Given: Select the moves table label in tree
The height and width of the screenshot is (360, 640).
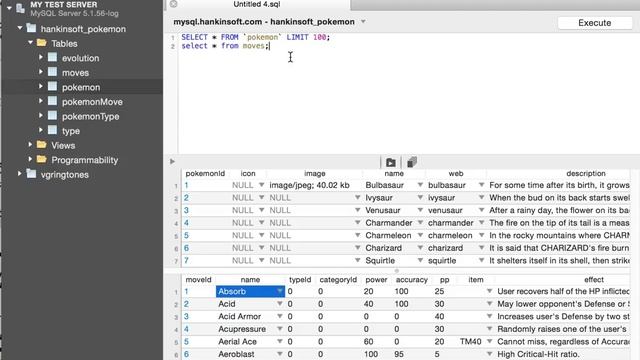Looking at the screenshot, I should point(76,73).
